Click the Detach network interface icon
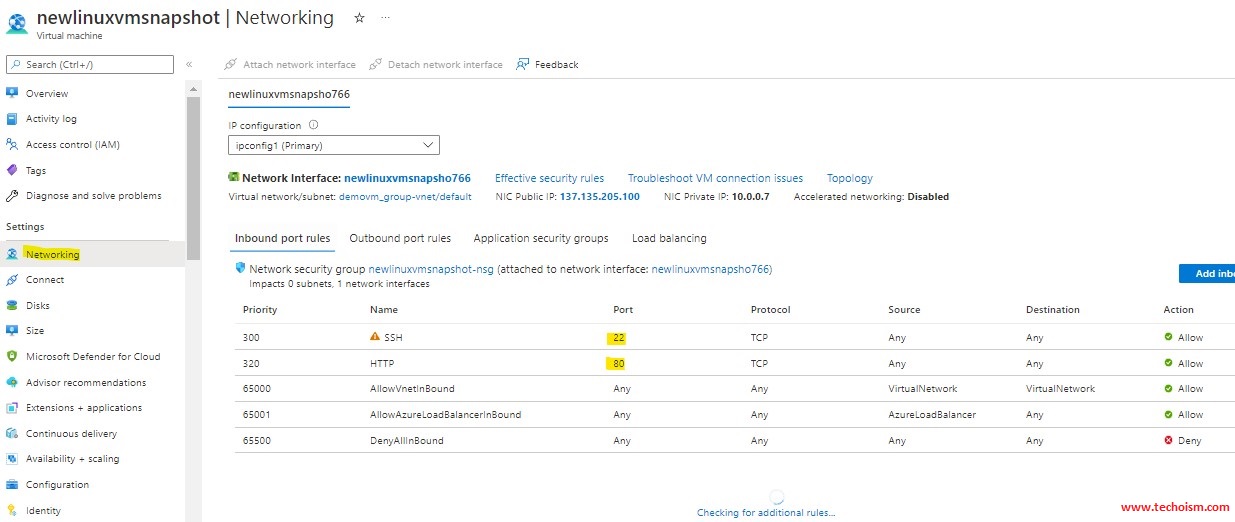 376,64
